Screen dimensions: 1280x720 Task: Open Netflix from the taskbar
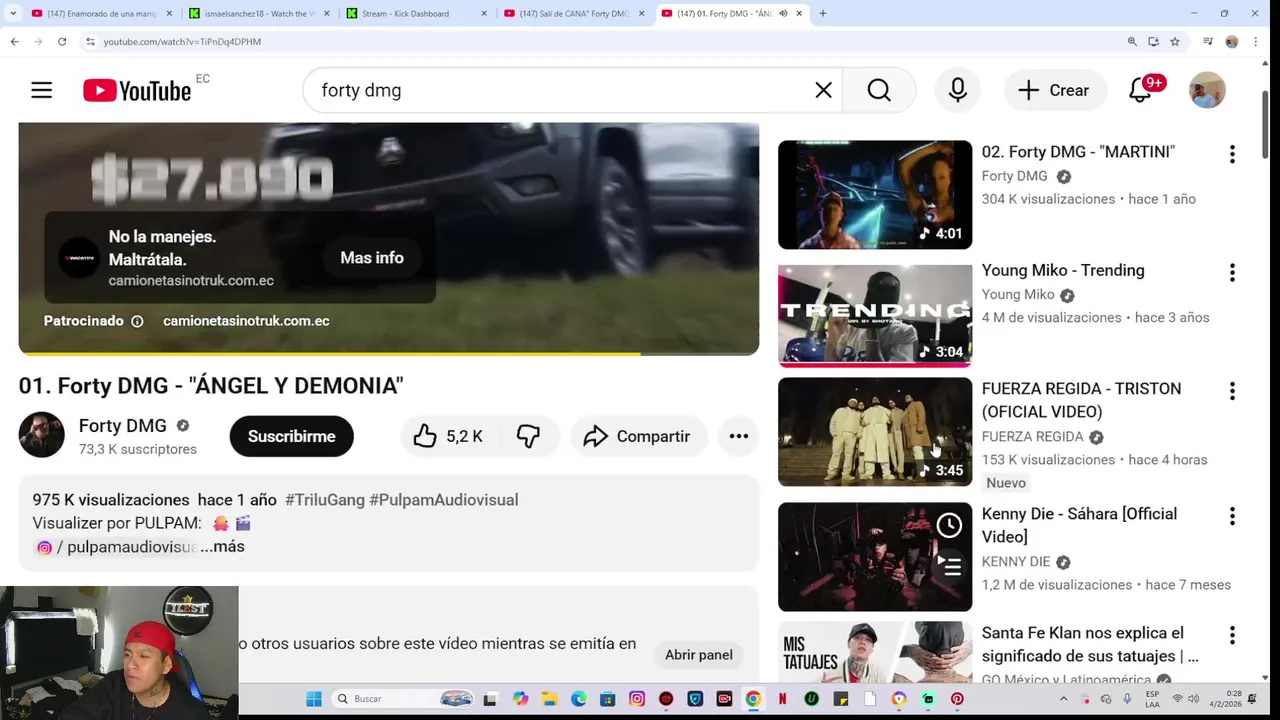(782, 699)
